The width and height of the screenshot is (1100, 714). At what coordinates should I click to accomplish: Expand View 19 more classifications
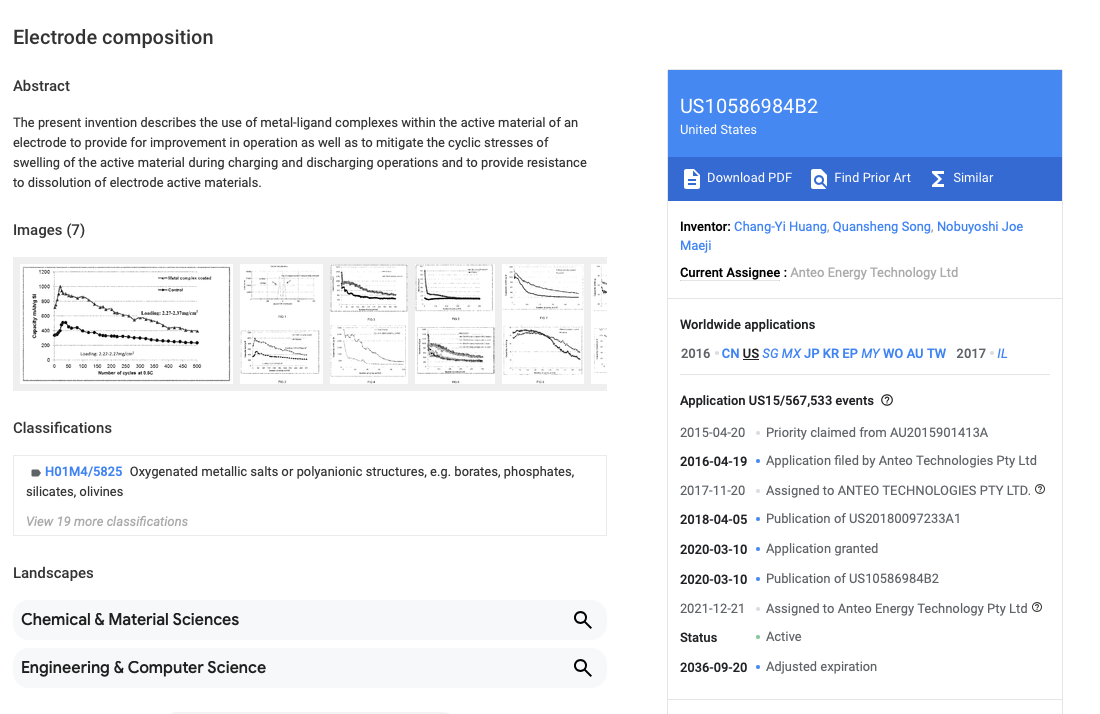pos(107,522)
